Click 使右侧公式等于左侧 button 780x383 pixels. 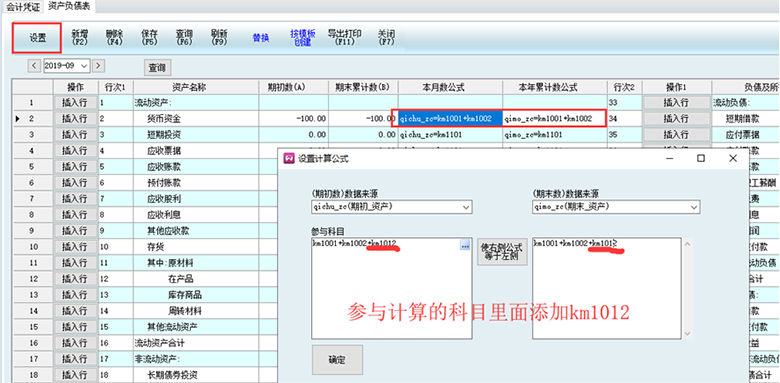pos(502,251)
